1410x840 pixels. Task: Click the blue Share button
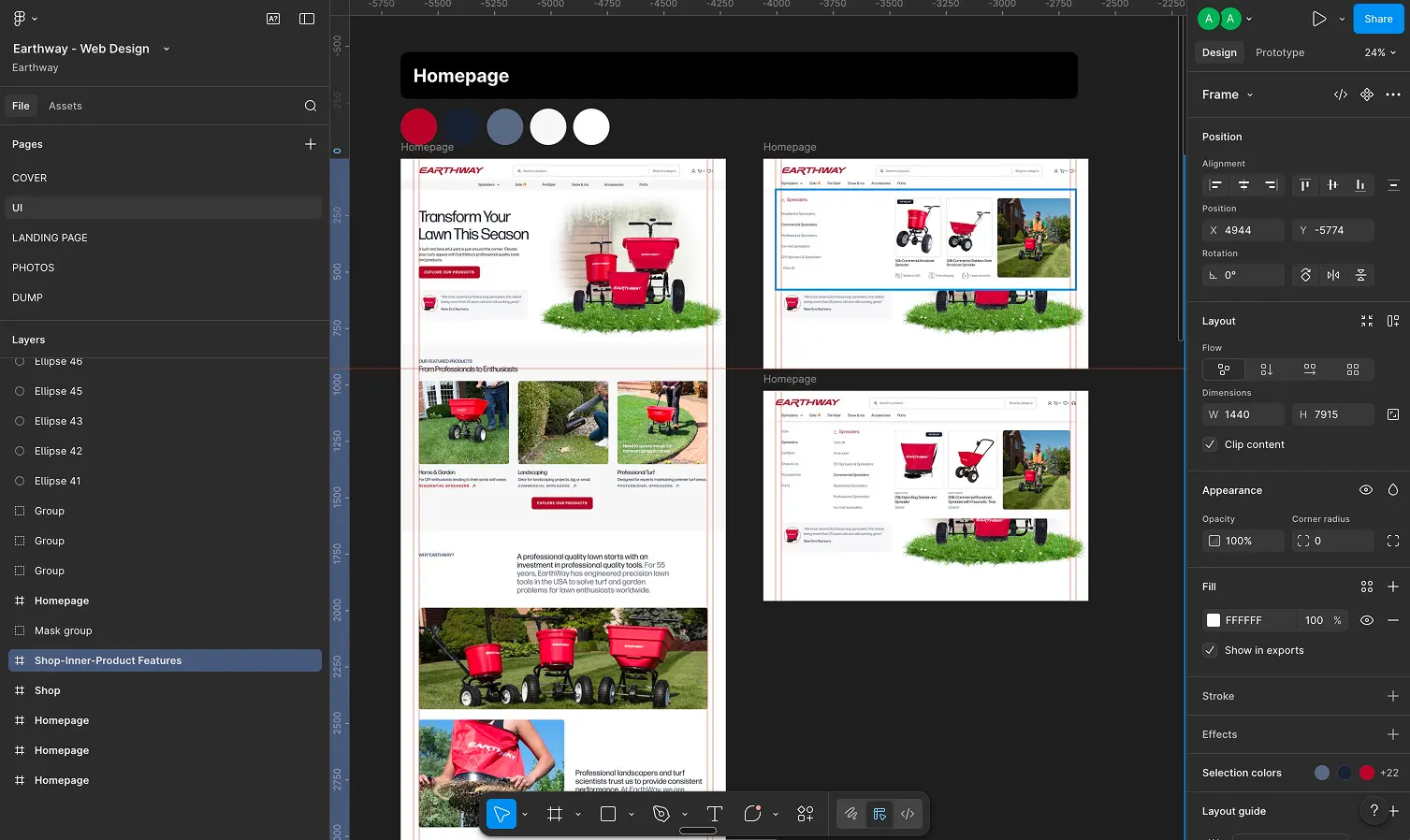click(x=1377, y=18)
